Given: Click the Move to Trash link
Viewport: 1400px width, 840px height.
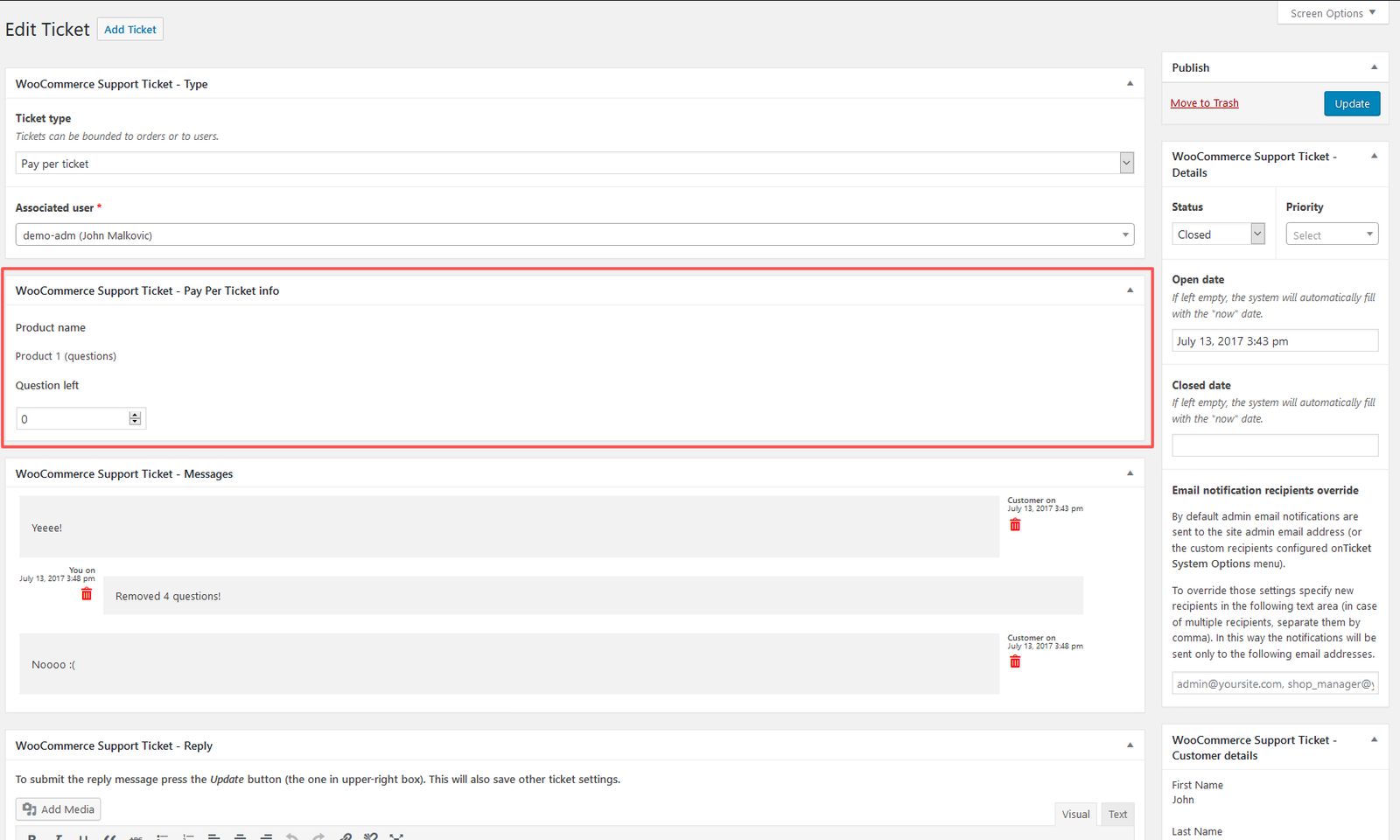Looking at the screenshot, I should 1204,103.
